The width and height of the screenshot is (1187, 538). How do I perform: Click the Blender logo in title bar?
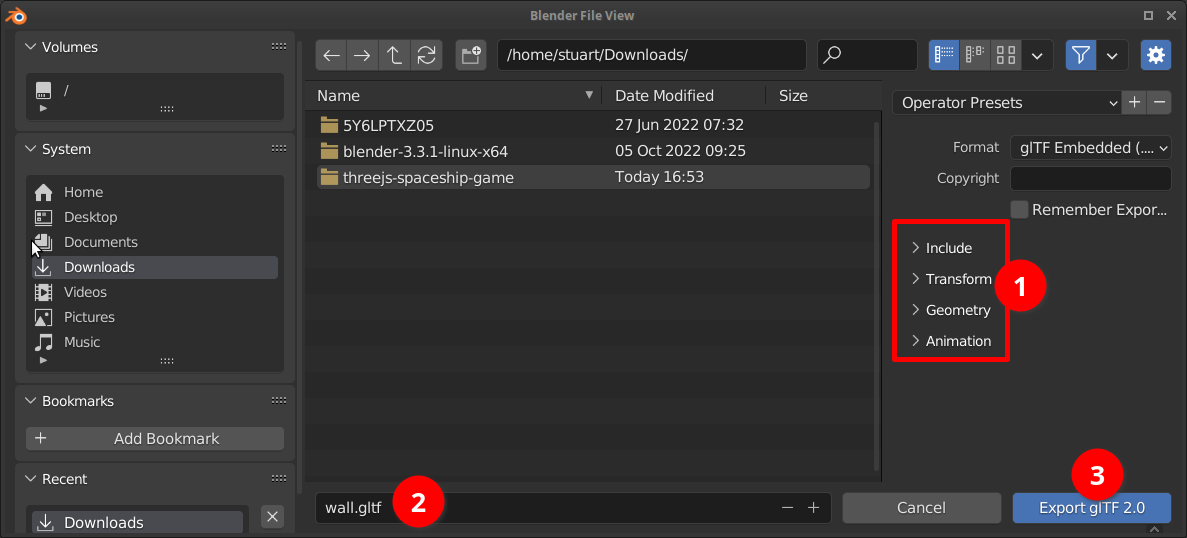pos(18,14)
